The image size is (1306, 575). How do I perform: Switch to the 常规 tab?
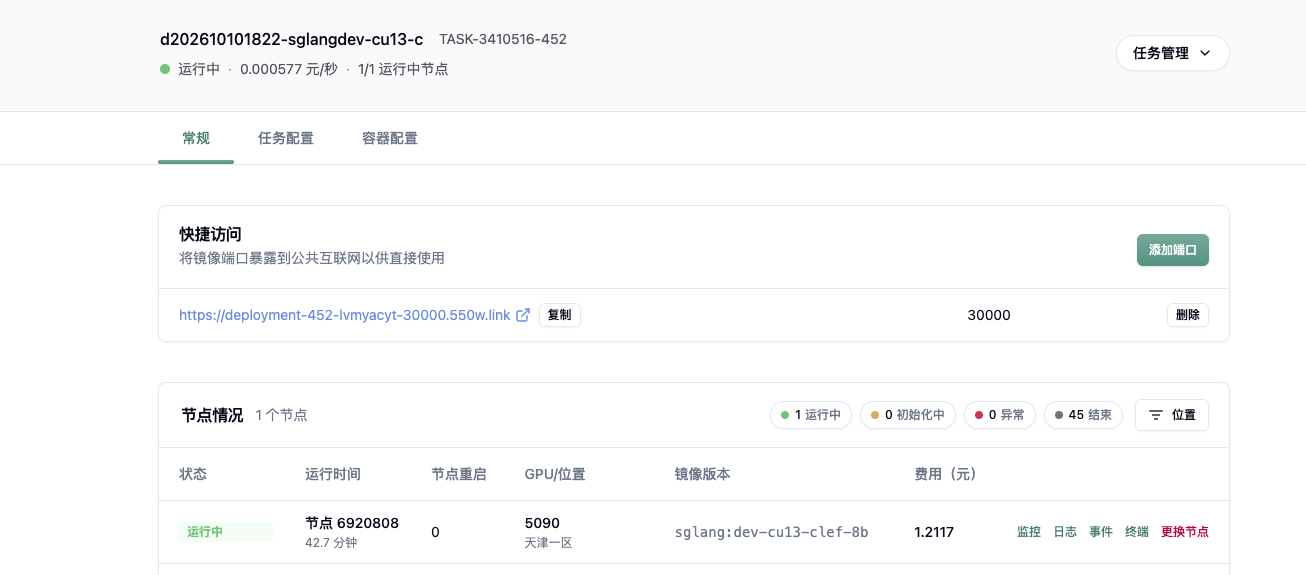coord(196,138)
